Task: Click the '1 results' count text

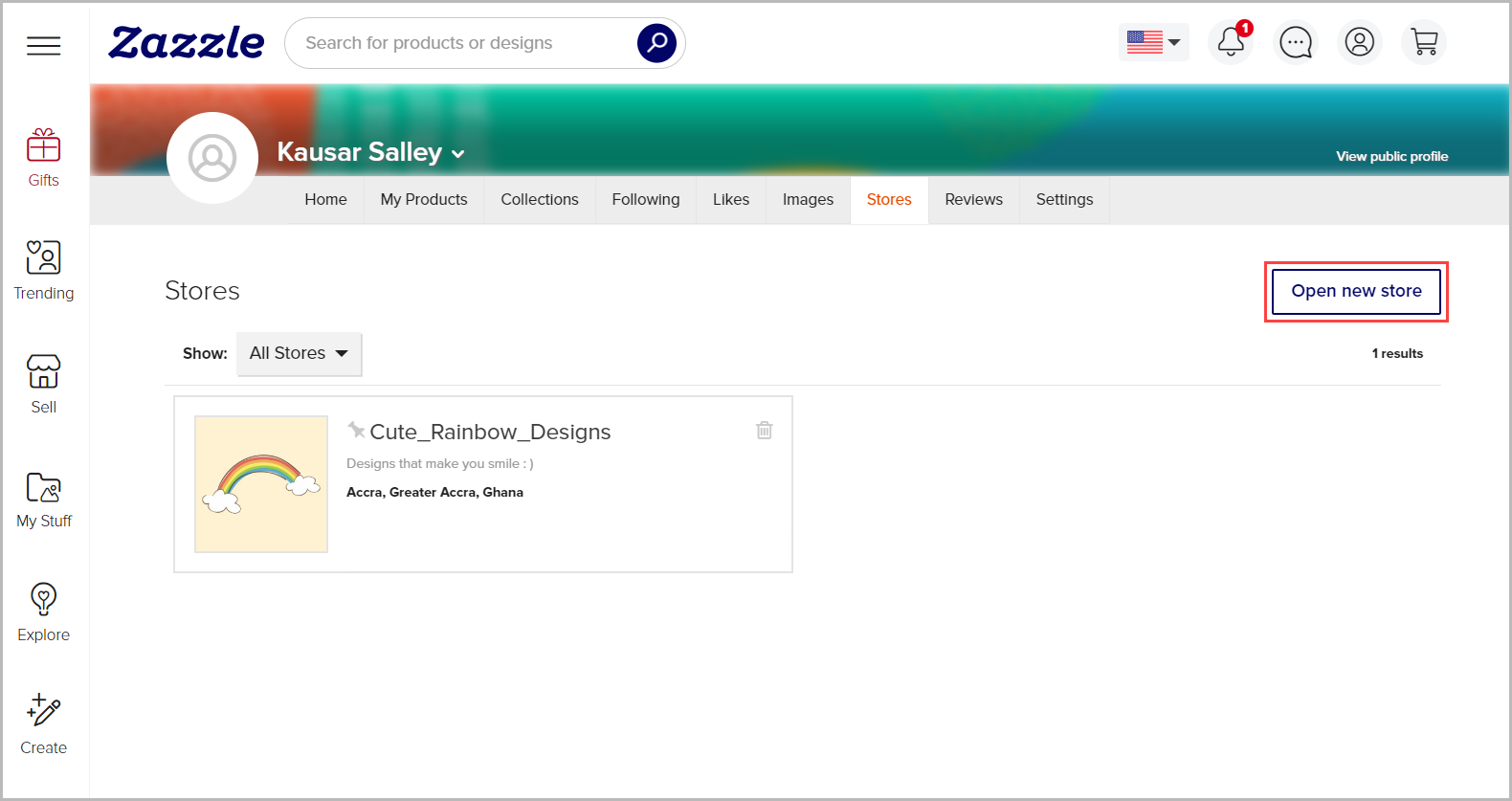Action: (x=1397, y=354)
